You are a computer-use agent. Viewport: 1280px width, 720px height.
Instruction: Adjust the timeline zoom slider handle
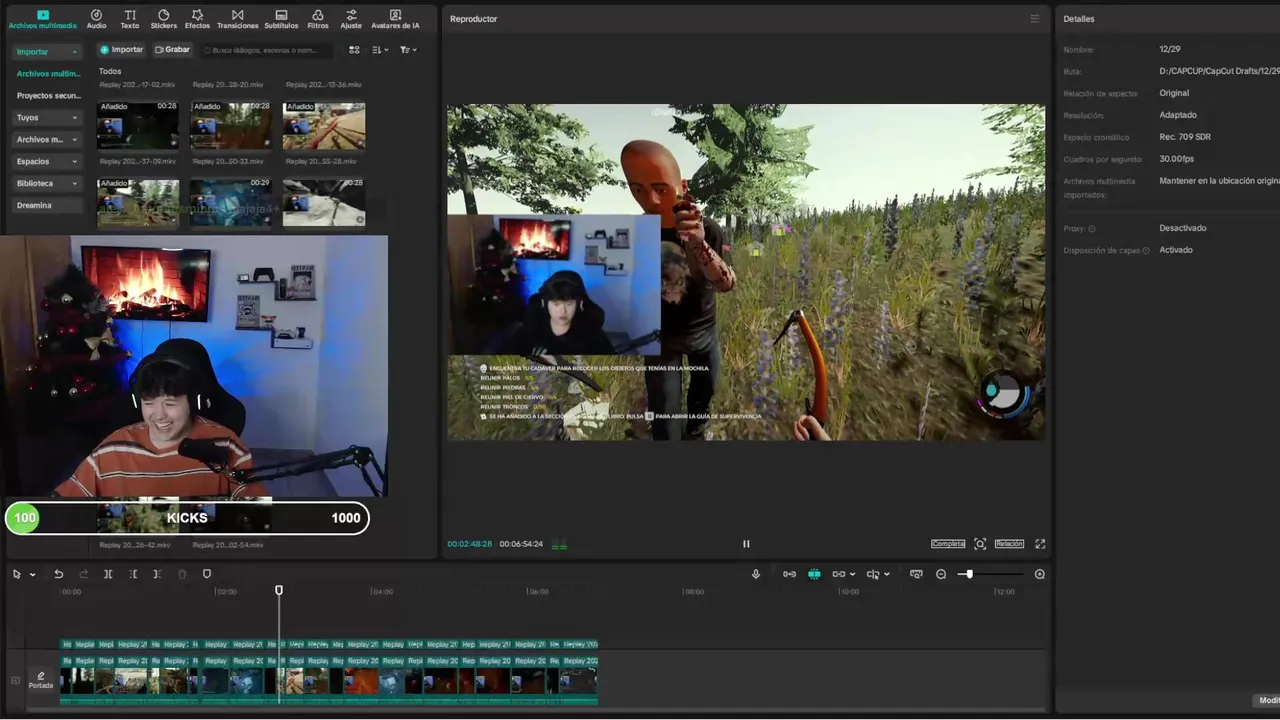click(969, 574)
